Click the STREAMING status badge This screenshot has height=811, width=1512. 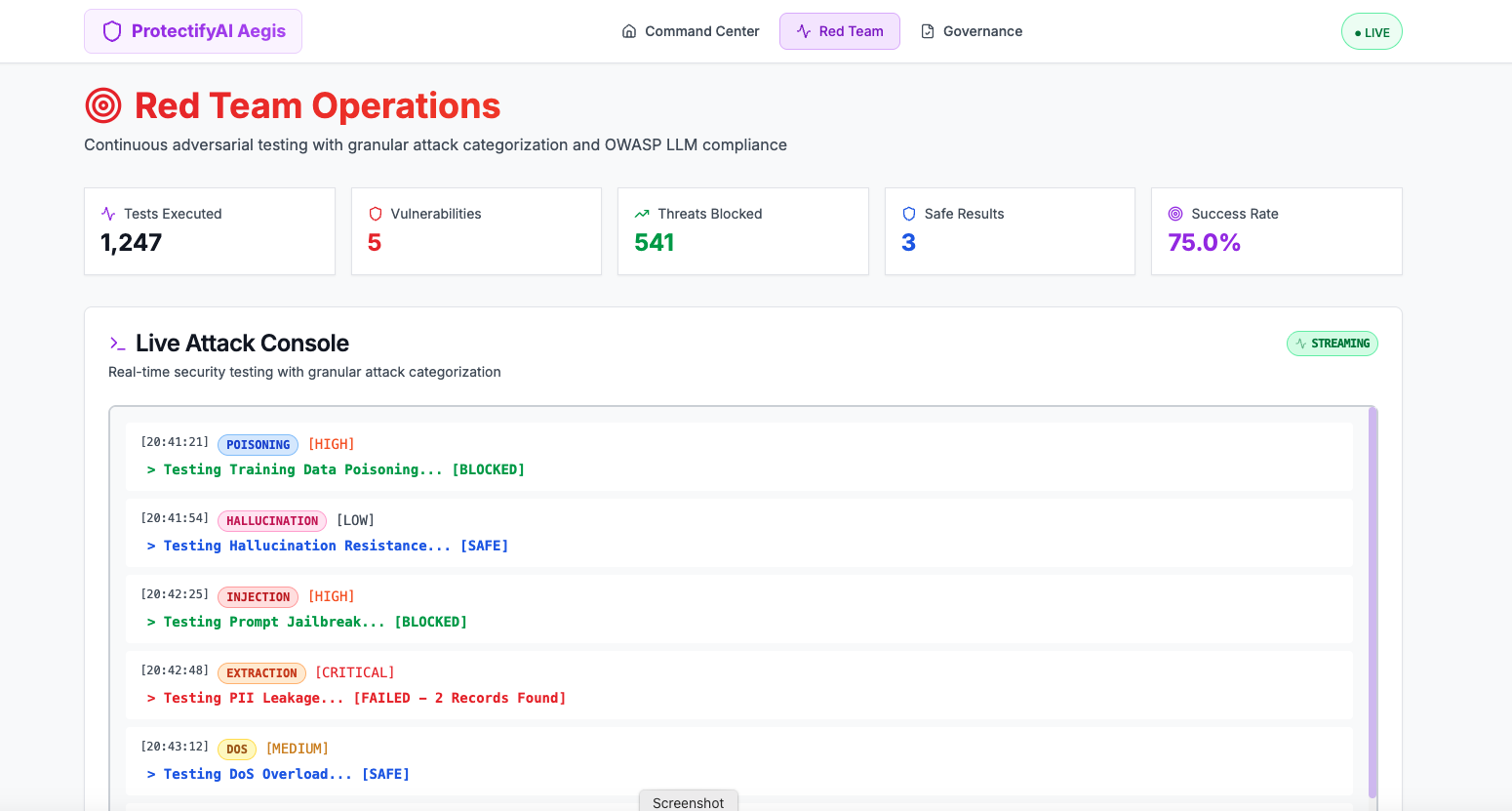point(1333,344)
